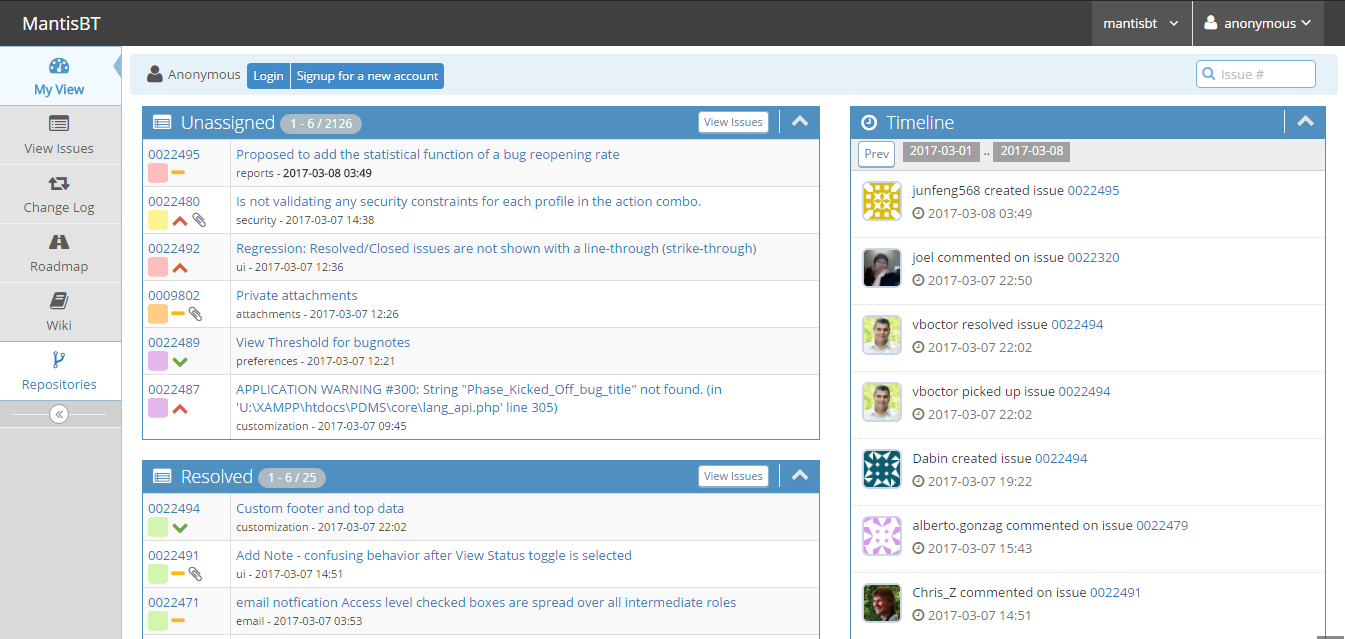
Task: Click the Login button
Action: tap(268, 76)
